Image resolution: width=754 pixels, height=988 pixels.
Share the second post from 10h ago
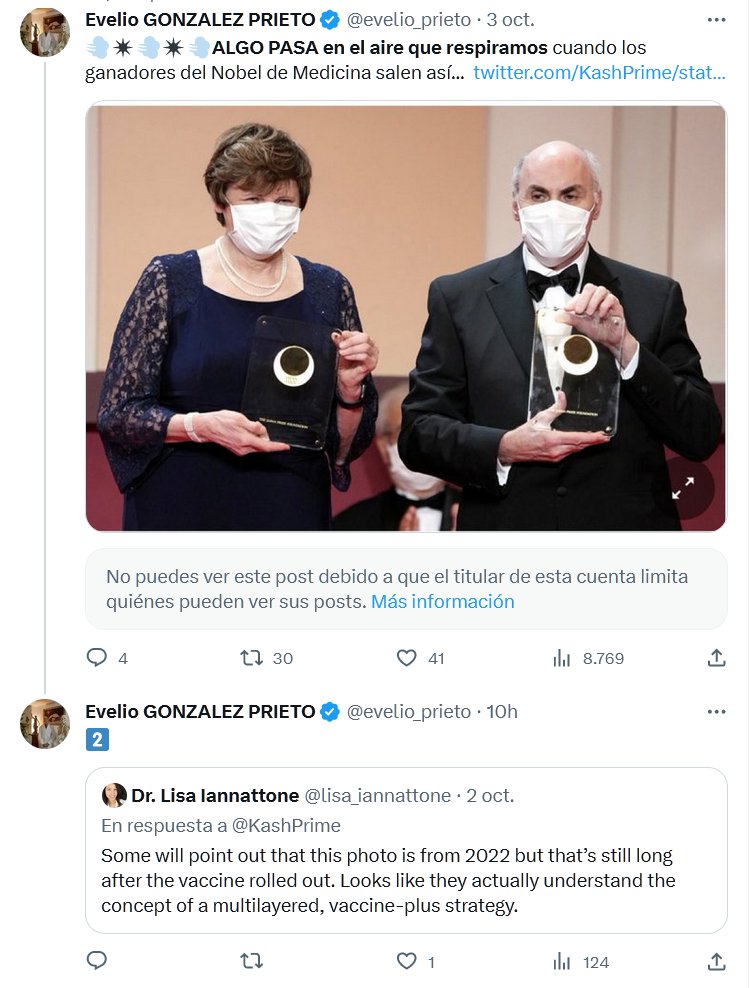pyautogui.click(x=716, y=961)
